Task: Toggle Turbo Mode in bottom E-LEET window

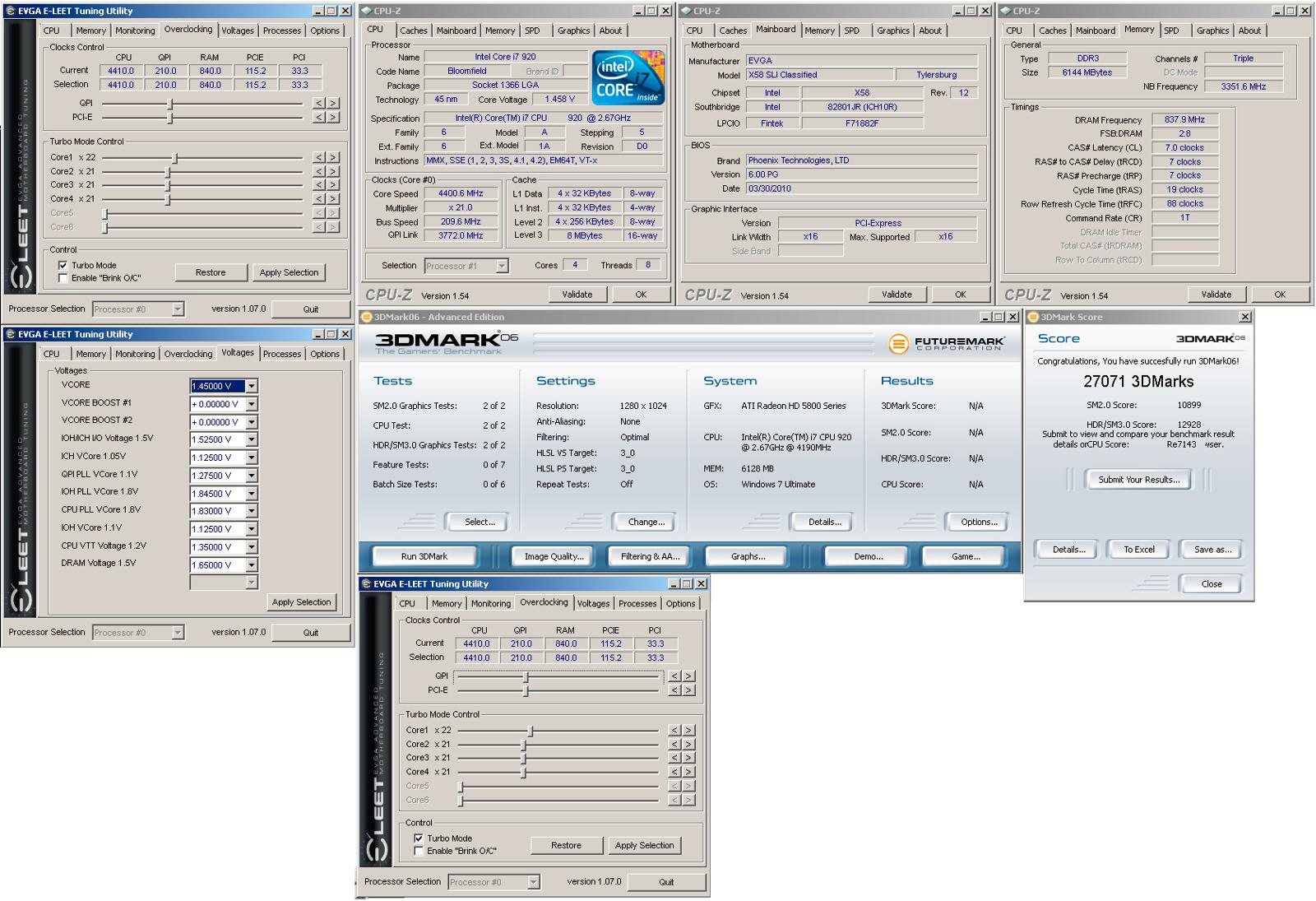Action: (419, 838)
